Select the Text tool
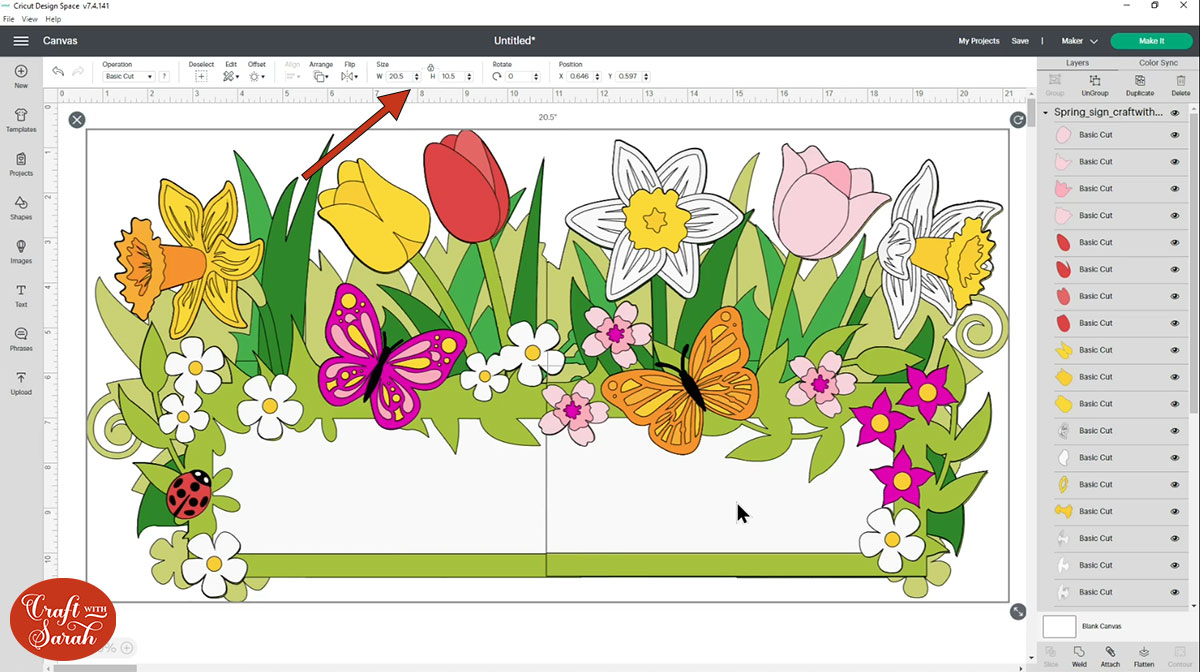Screen dimensions: 1200x672 pyautogui.click(x=21, y=295)
